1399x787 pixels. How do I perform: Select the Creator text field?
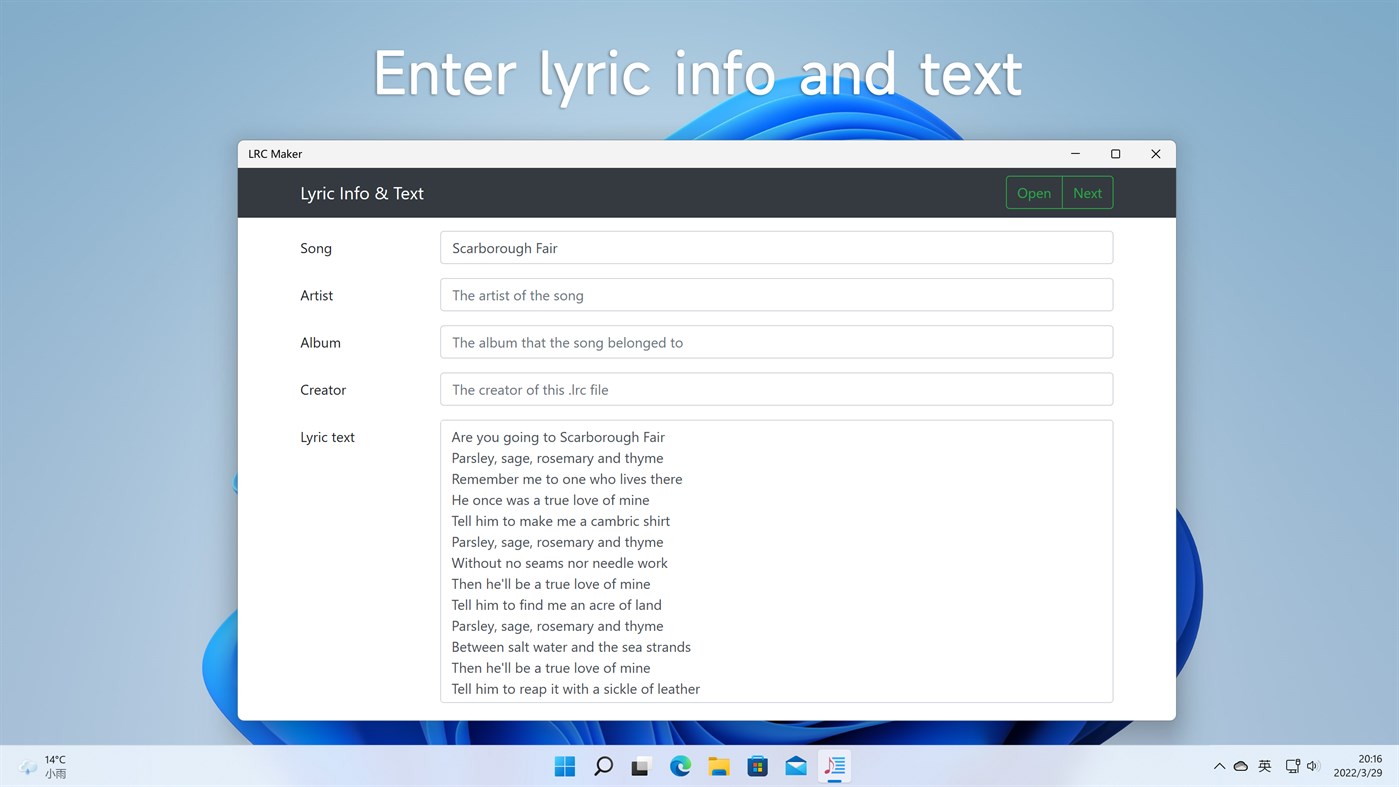click(776, 389)
